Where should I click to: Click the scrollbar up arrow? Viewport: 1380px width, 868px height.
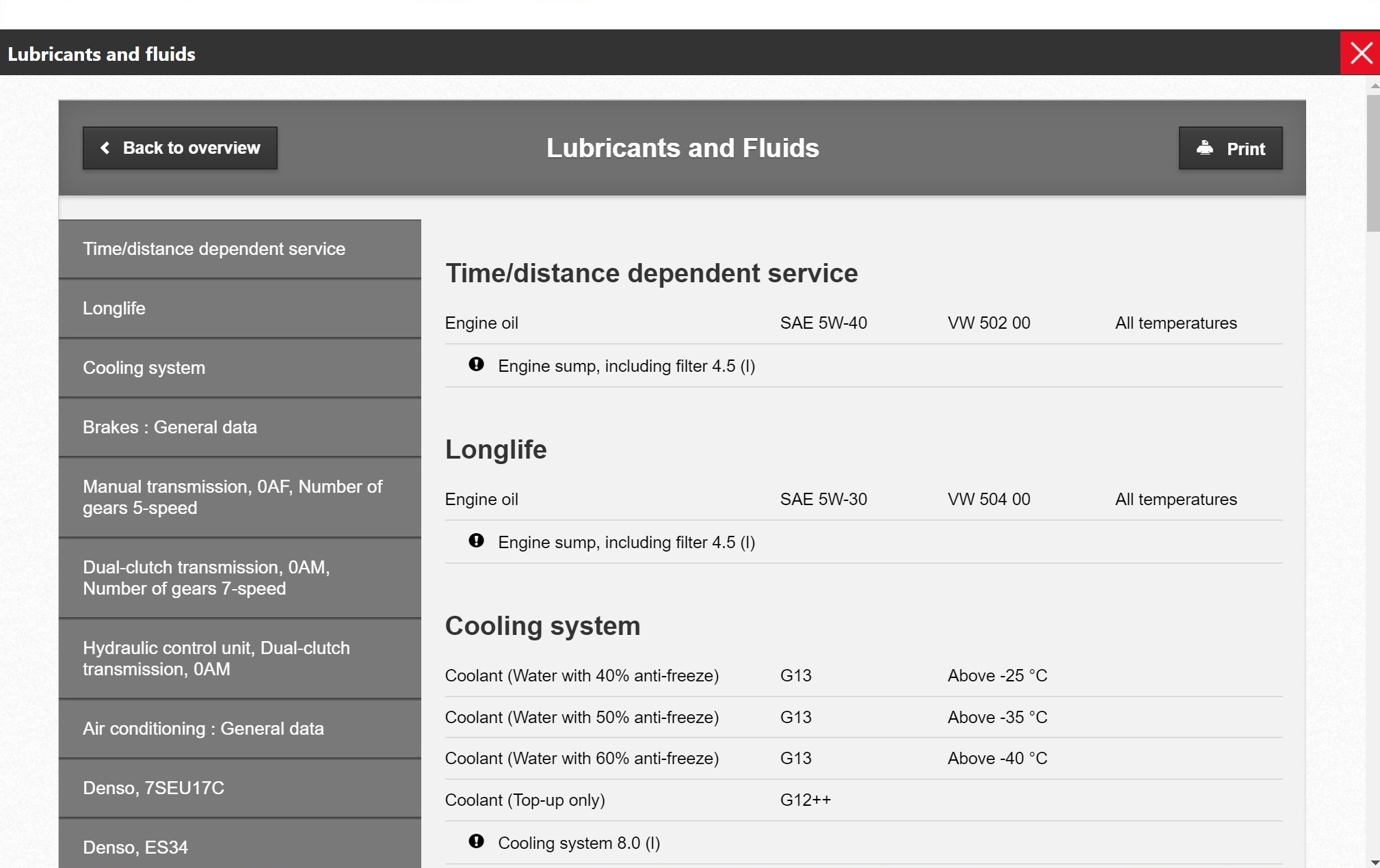1374,85
